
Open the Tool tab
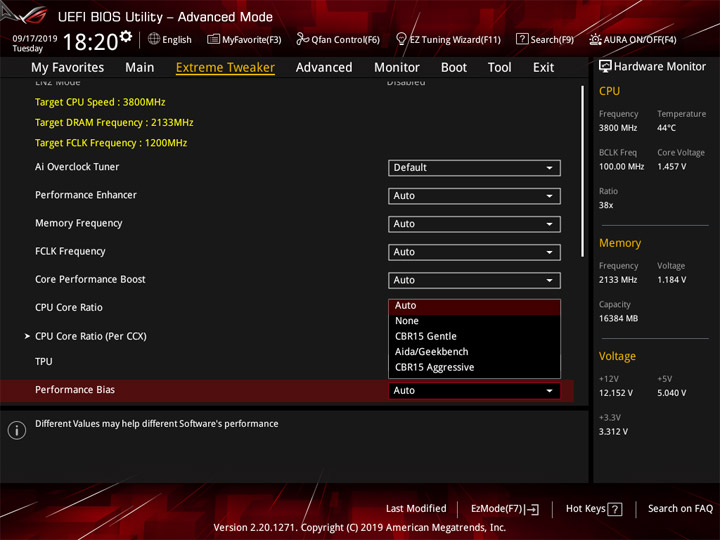click(x=499, y=68)
